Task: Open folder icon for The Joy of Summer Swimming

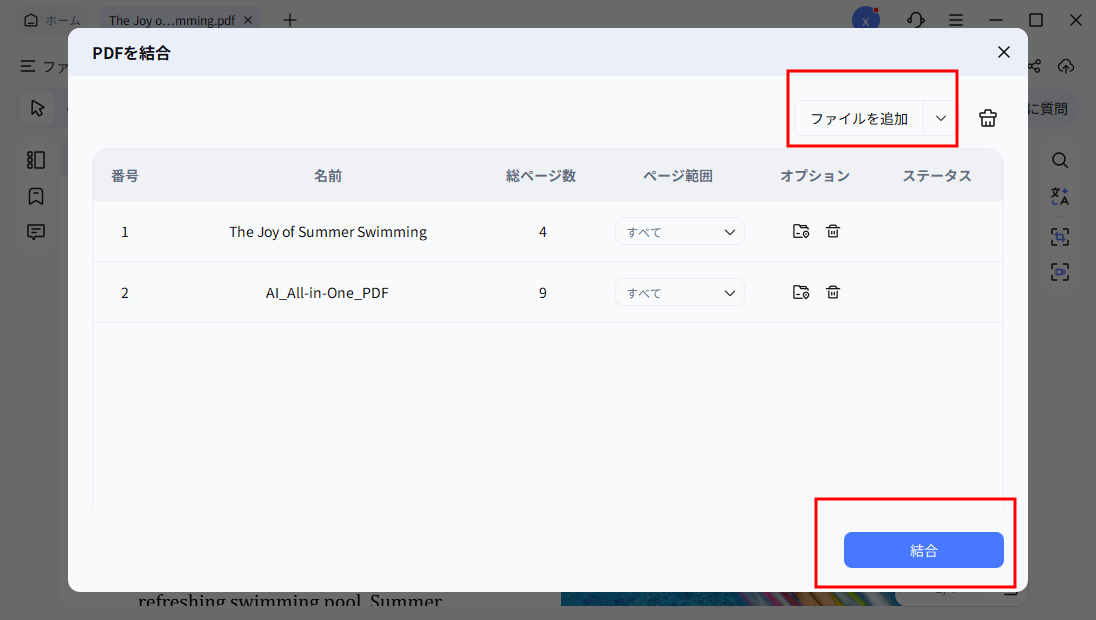Action: pyautogui.click(x=800, y=232)
